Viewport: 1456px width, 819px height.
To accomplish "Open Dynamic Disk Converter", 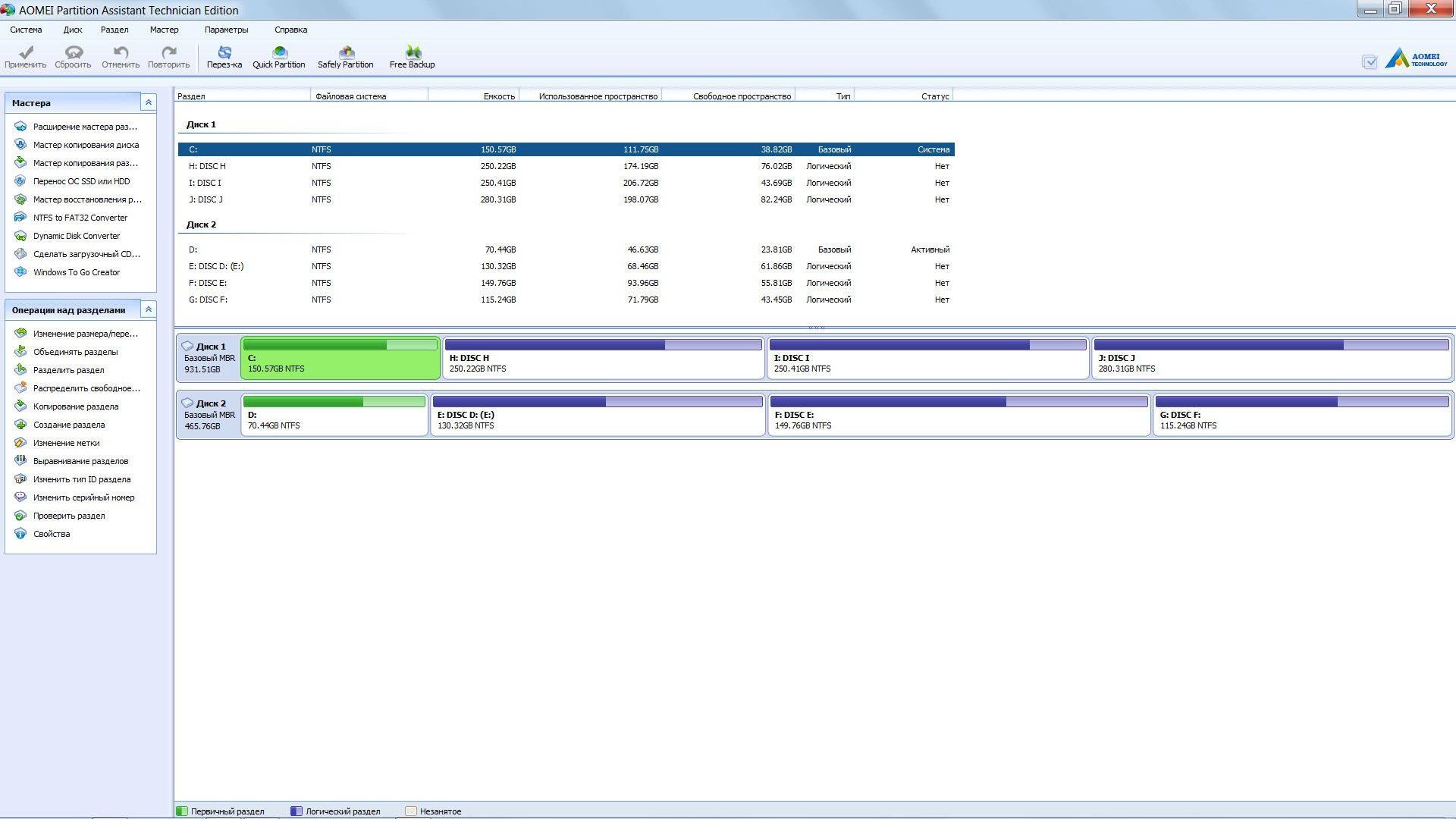I will [67, 236].
